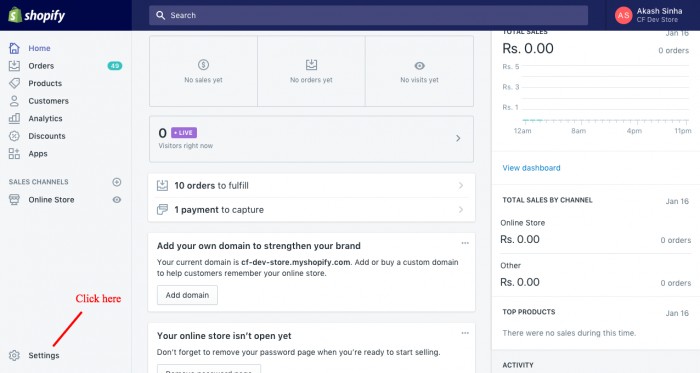
Task: Select the Products tag icon
Action: tap(14, 83)
